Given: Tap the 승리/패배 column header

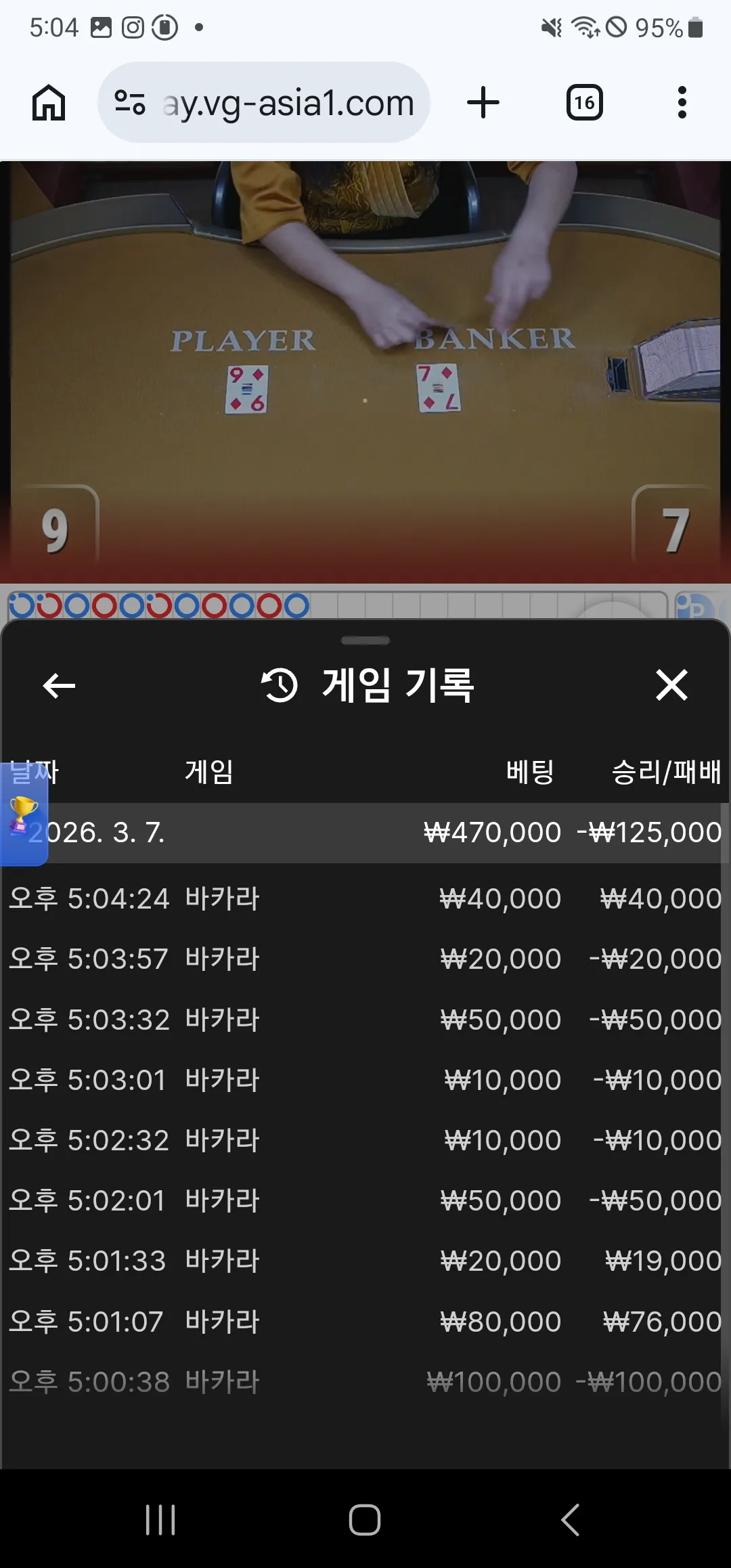Looking at the screenshot, I should (666, 772).
